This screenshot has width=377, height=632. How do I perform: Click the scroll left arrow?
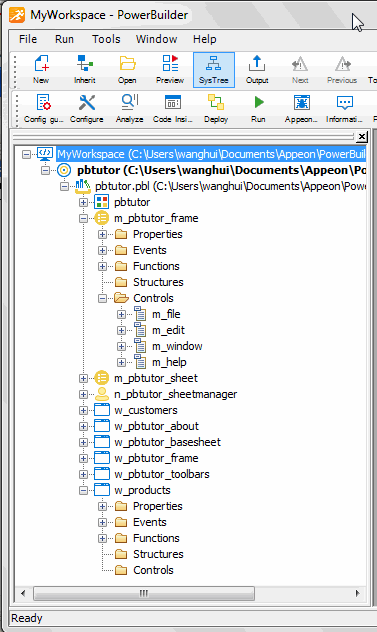tap(23, 593)
